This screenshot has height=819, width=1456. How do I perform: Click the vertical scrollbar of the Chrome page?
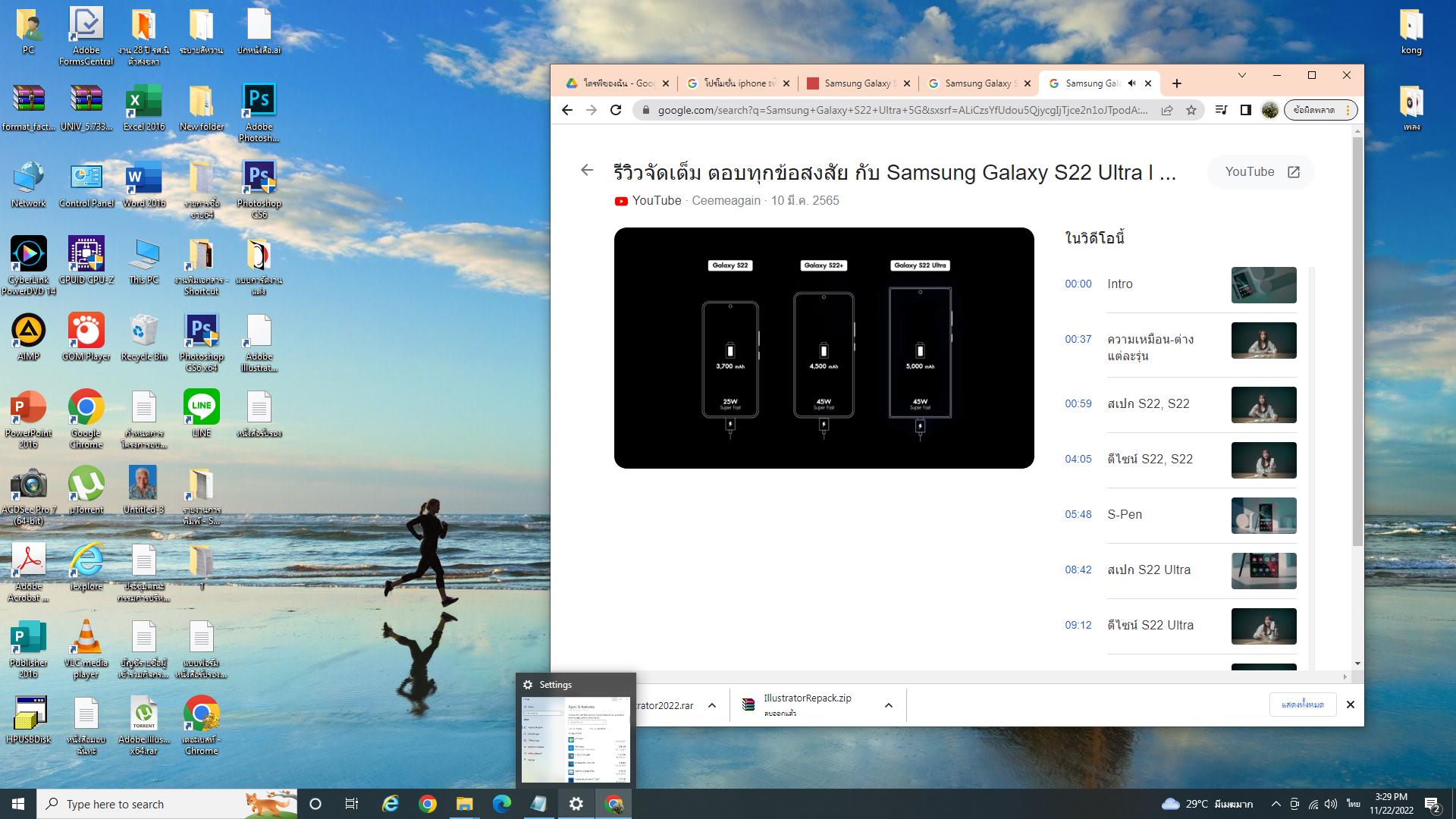[1357, 341]
